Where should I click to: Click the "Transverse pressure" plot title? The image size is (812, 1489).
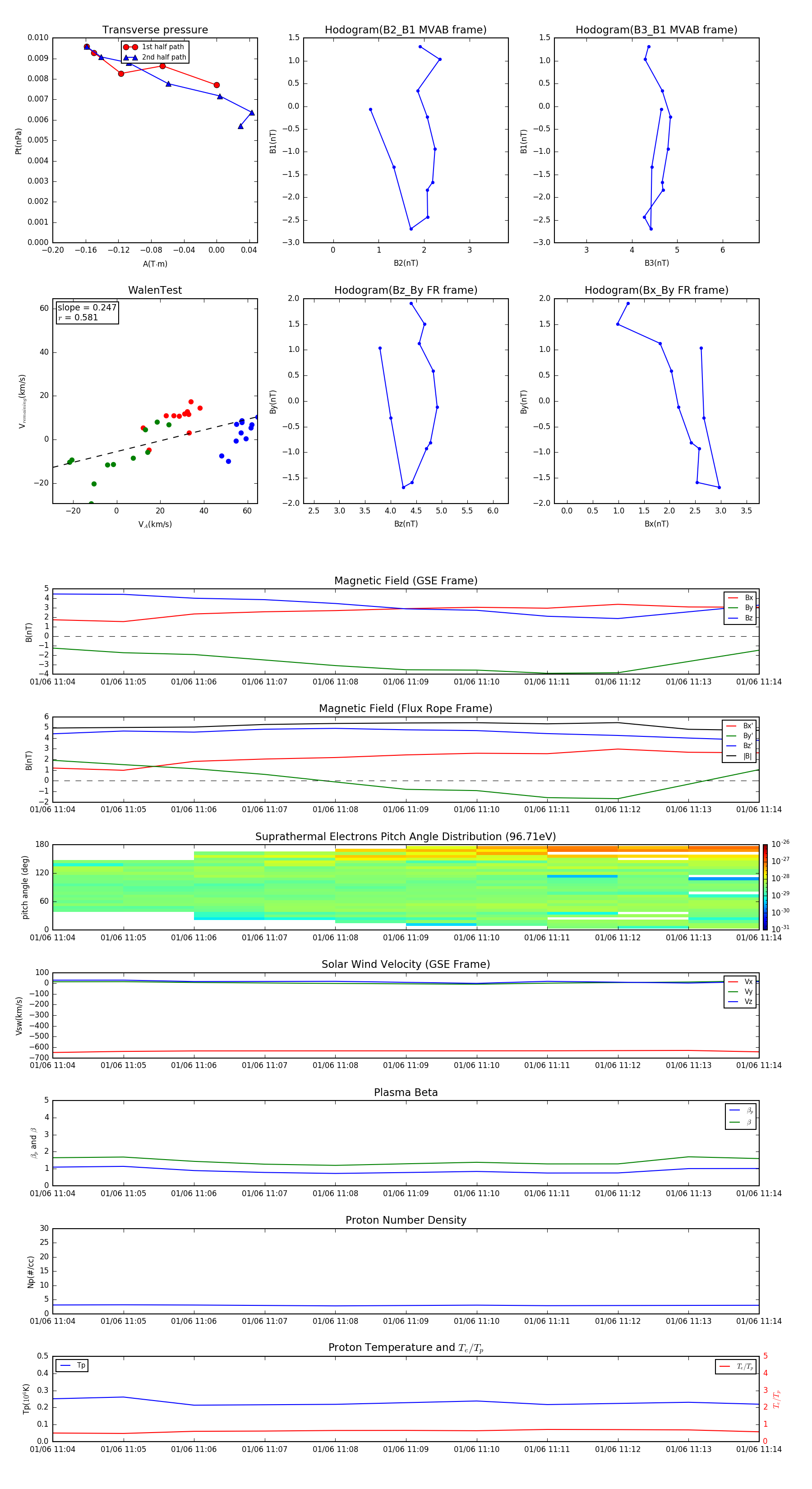click(x=155, y=30)
